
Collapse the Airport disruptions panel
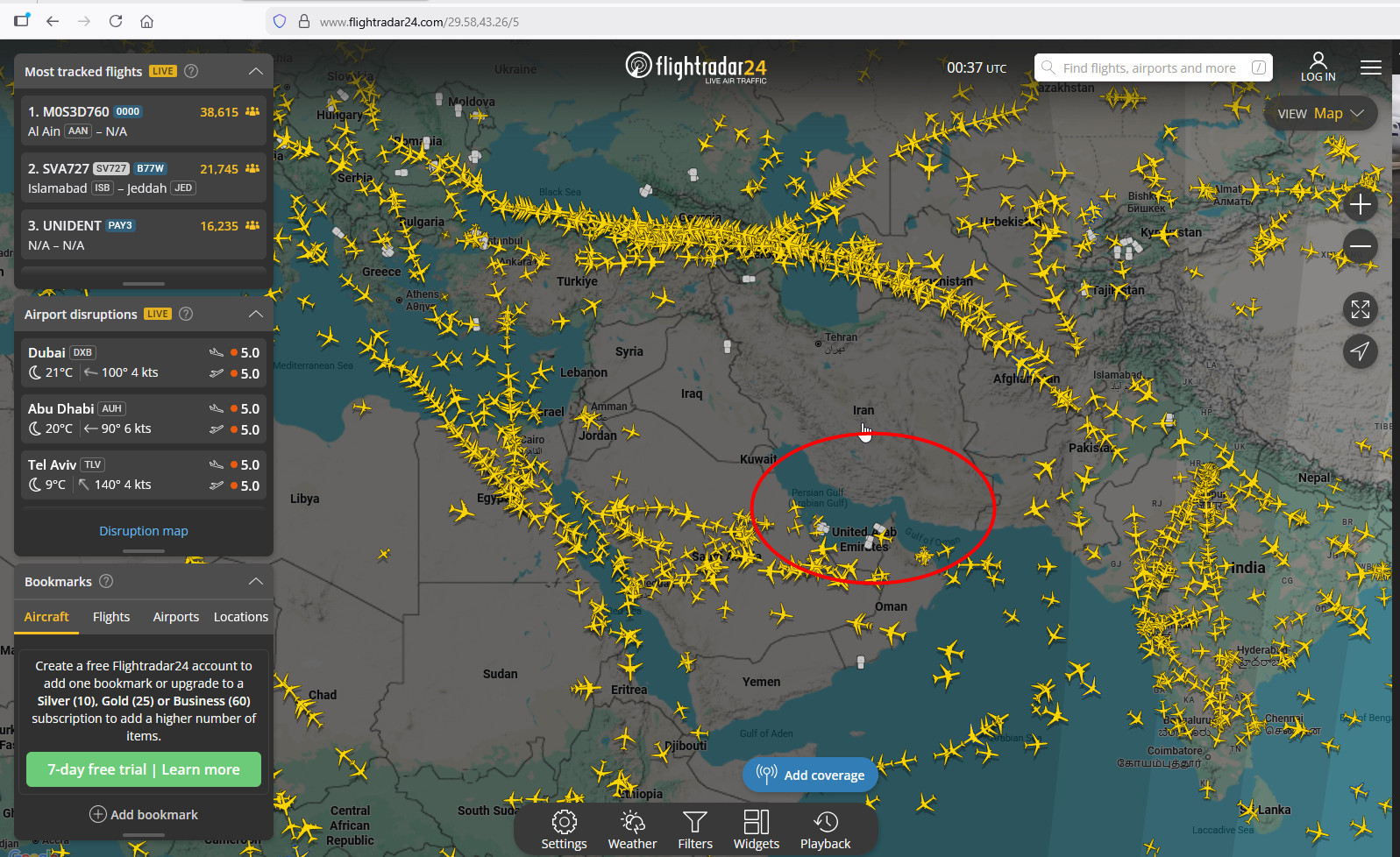click(256, 314)
